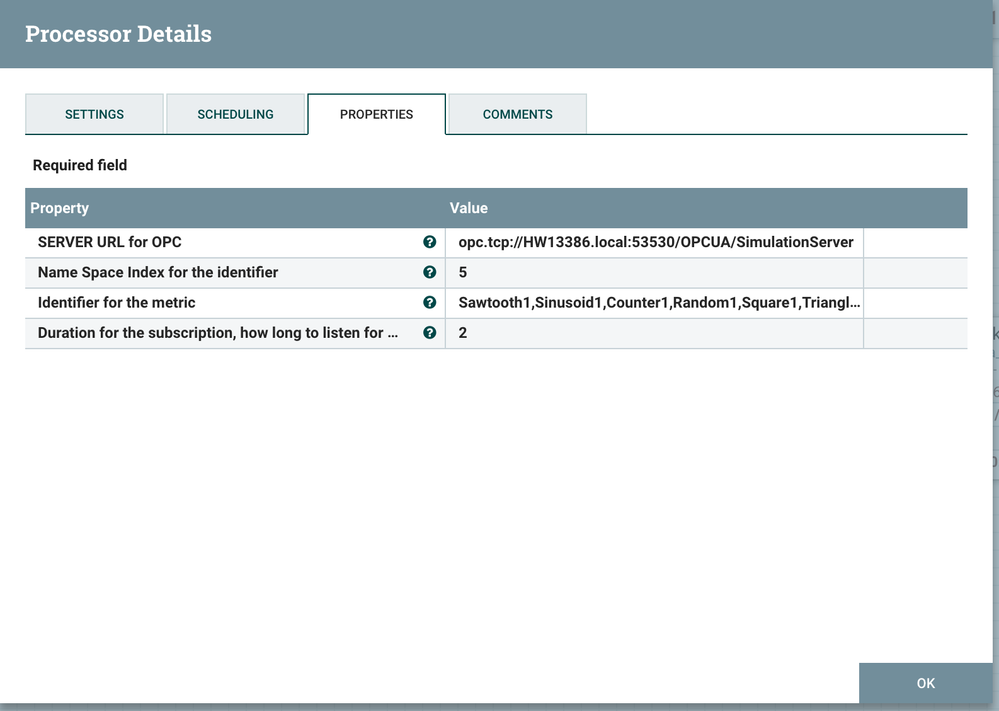Image resolution: width=999 pixels, height=711 pixels.
Task: Select the Name Space Index property name
Action: 158,272
